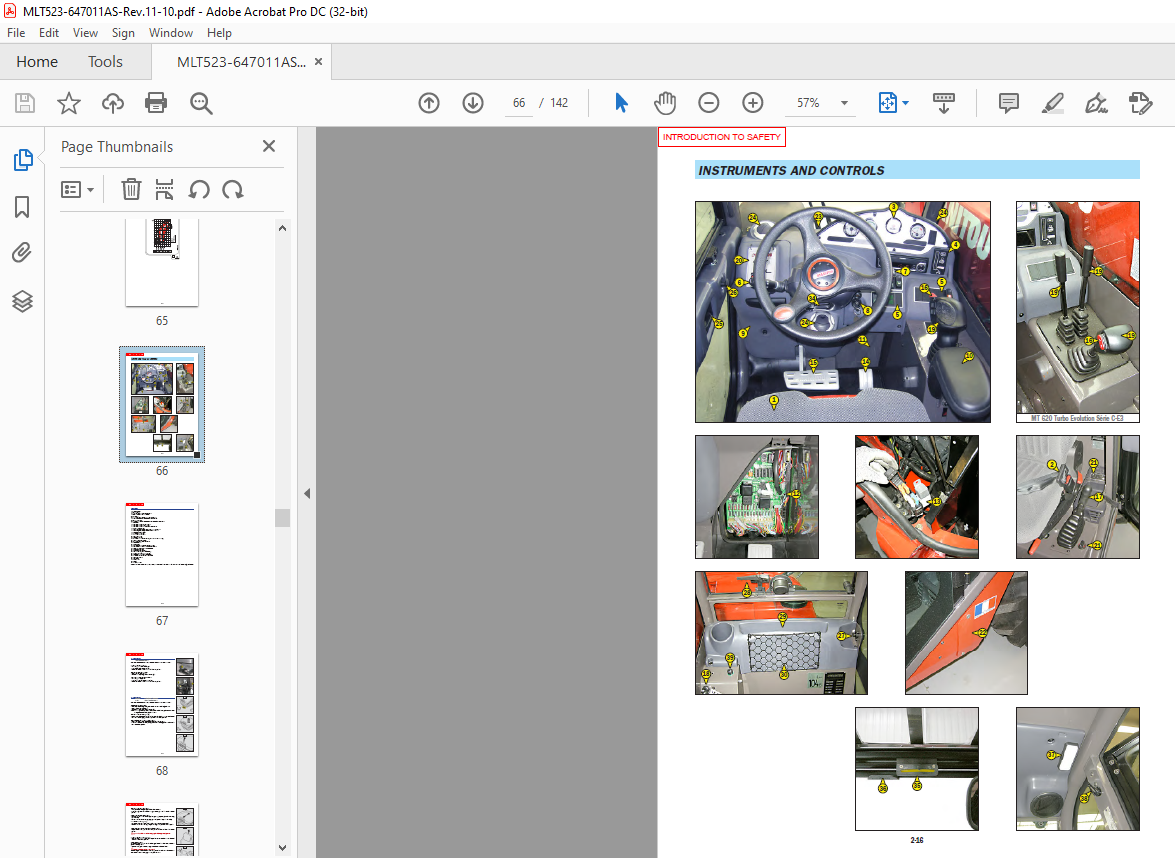The width and height of the screenshot is (1175, 858).
Task: Rotate the page counterclockwise
Action: [x=199, y=190]
